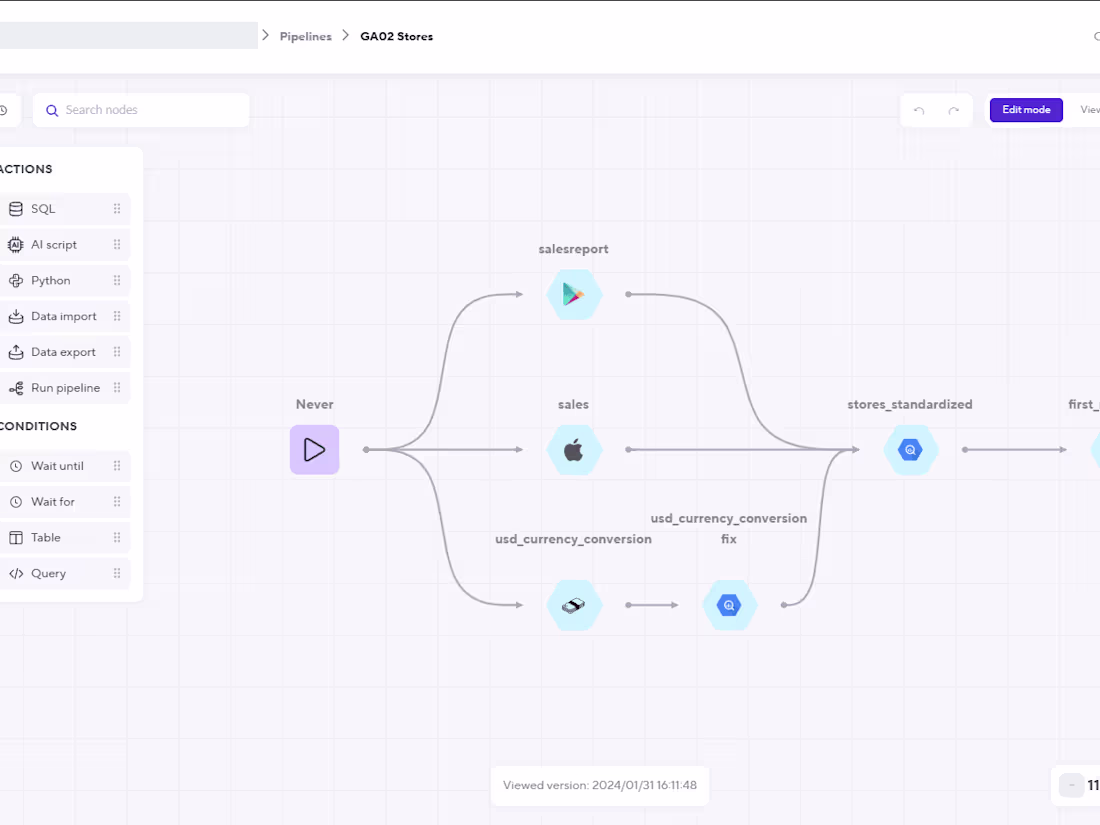Select the sales Apple node
Image resolution: width=1100 pixels, height=825 pixels.
point(573,449)
